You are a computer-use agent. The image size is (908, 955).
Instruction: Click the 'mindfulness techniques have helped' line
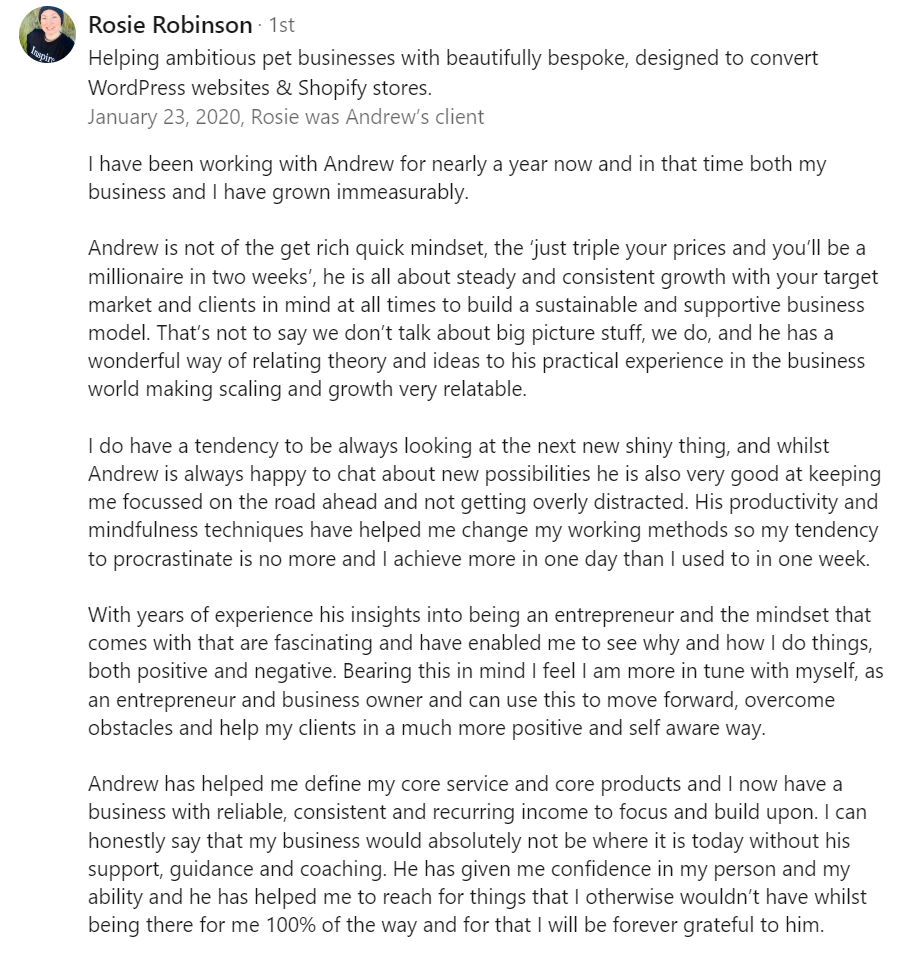point(483,530)
